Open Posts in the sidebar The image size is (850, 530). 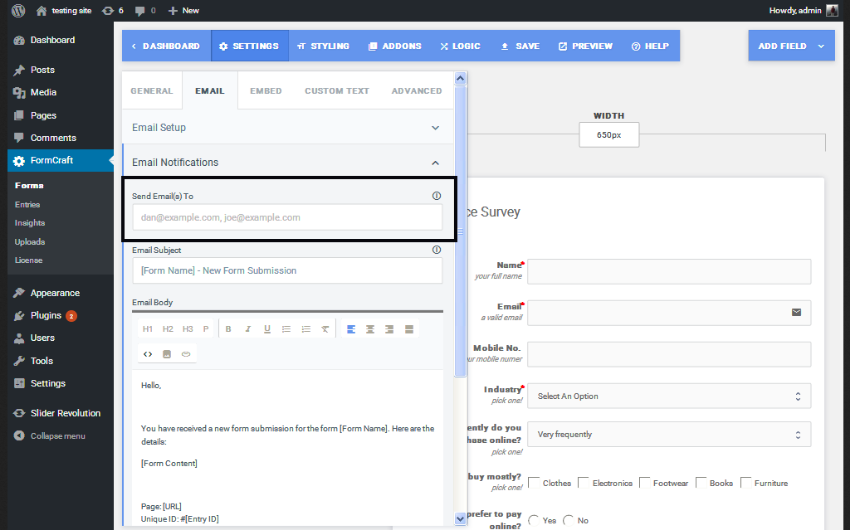point(42,70)
